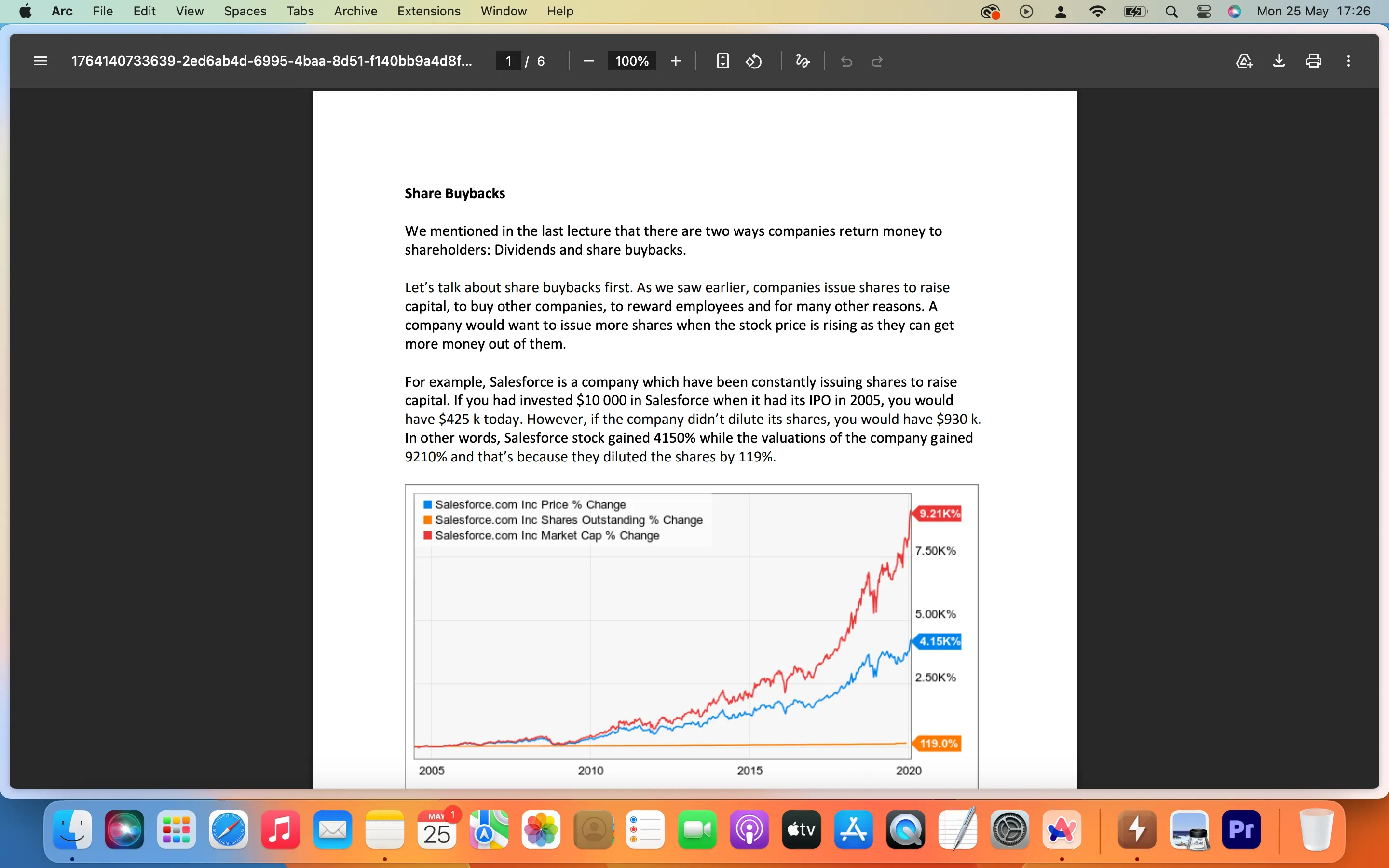Open TextEdit from the dock
The image size is (1389, 868).
[957, 829]
